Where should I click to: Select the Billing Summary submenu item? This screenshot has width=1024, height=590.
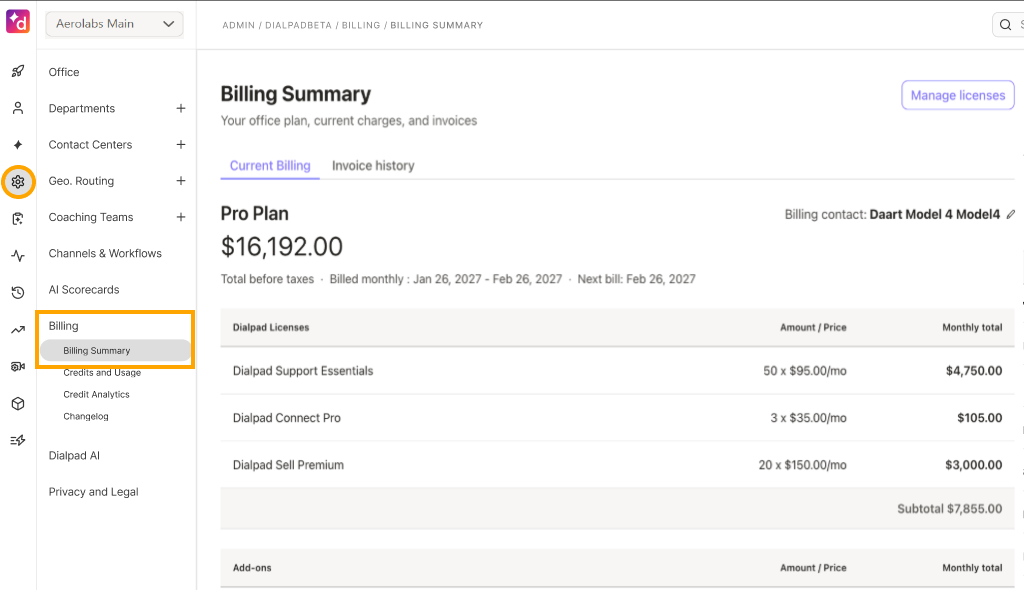[x=116, y=350]
